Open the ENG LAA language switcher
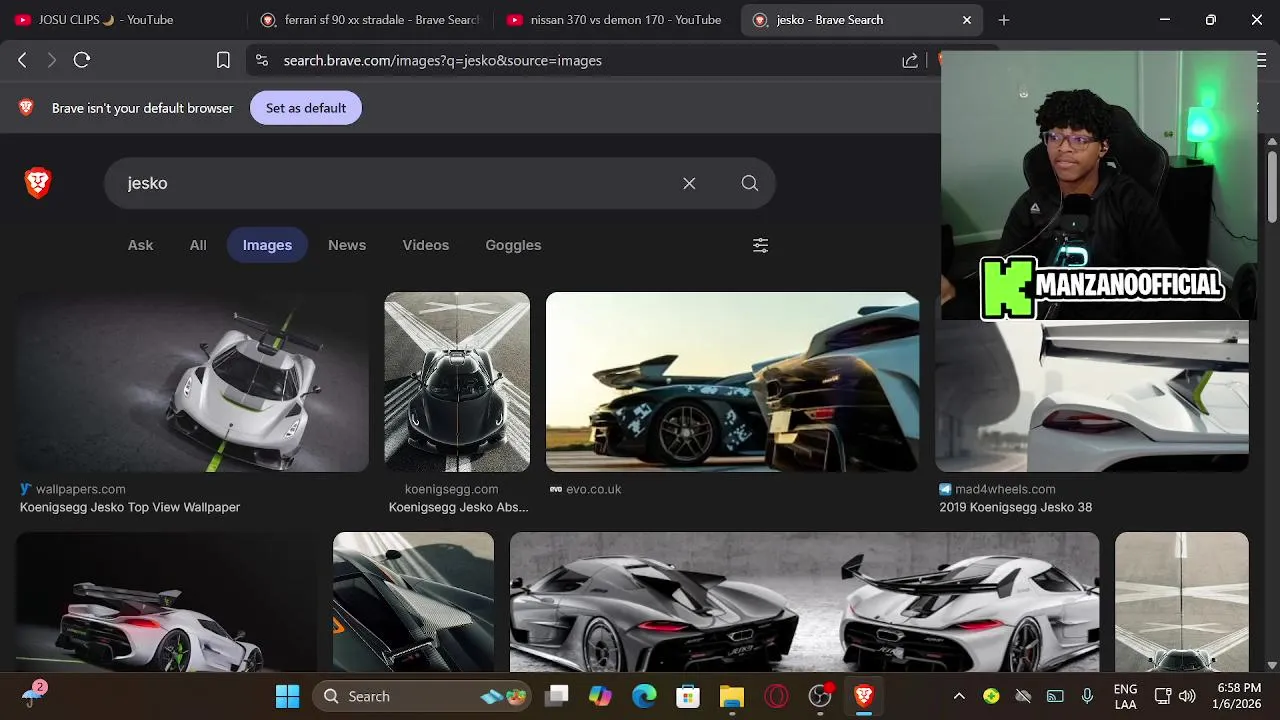 tap(1125, 696)
